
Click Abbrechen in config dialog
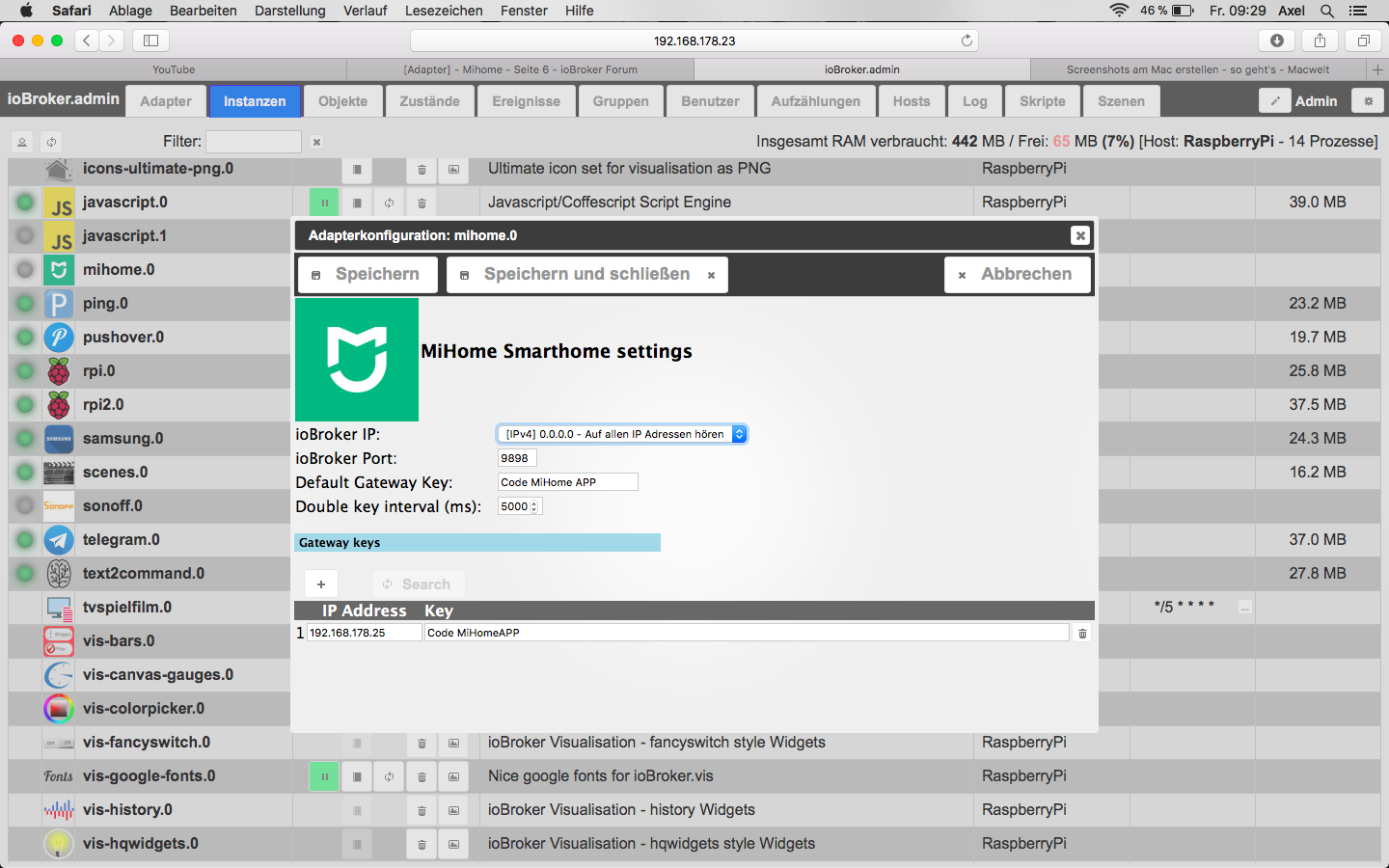pyautogui.click(x=1018, y=274)
